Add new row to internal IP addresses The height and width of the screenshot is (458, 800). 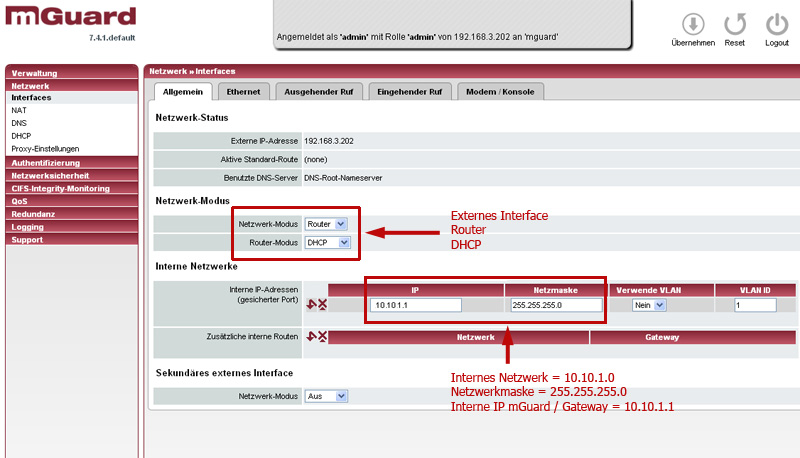(x=311, y=305)
